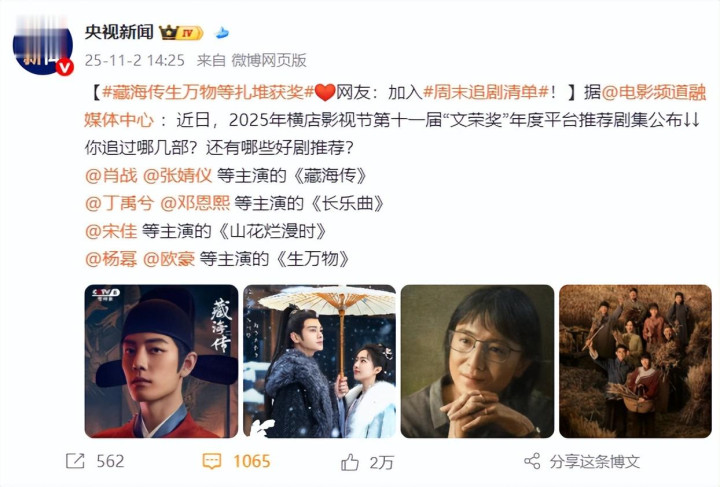Open the @杨幂 mention link
This screenshot has width=720, height=487.
[111, 259]
